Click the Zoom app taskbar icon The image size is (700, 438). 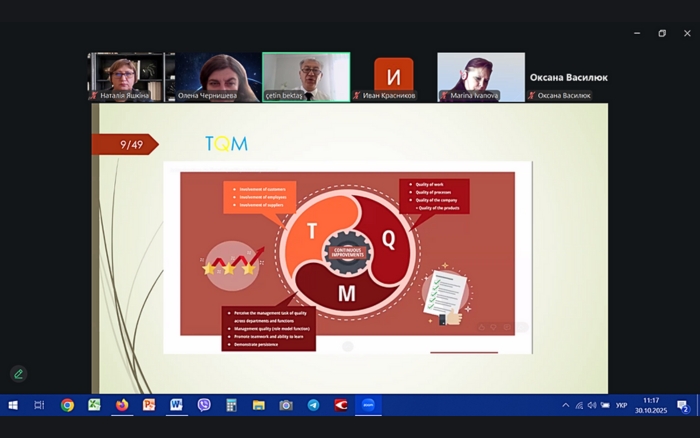pos(368,405)
